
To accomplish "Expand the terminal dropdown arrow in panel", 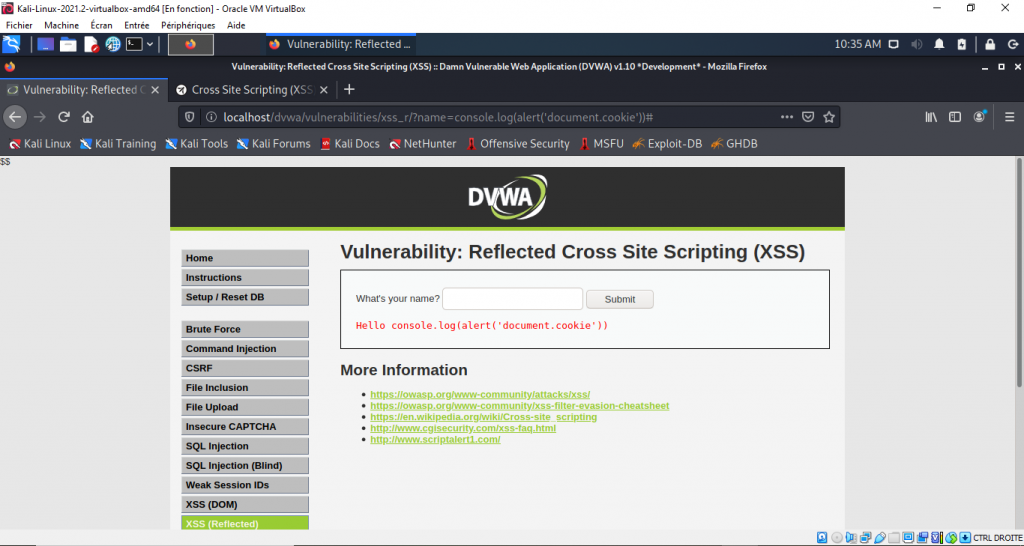I will coord(150,44).
